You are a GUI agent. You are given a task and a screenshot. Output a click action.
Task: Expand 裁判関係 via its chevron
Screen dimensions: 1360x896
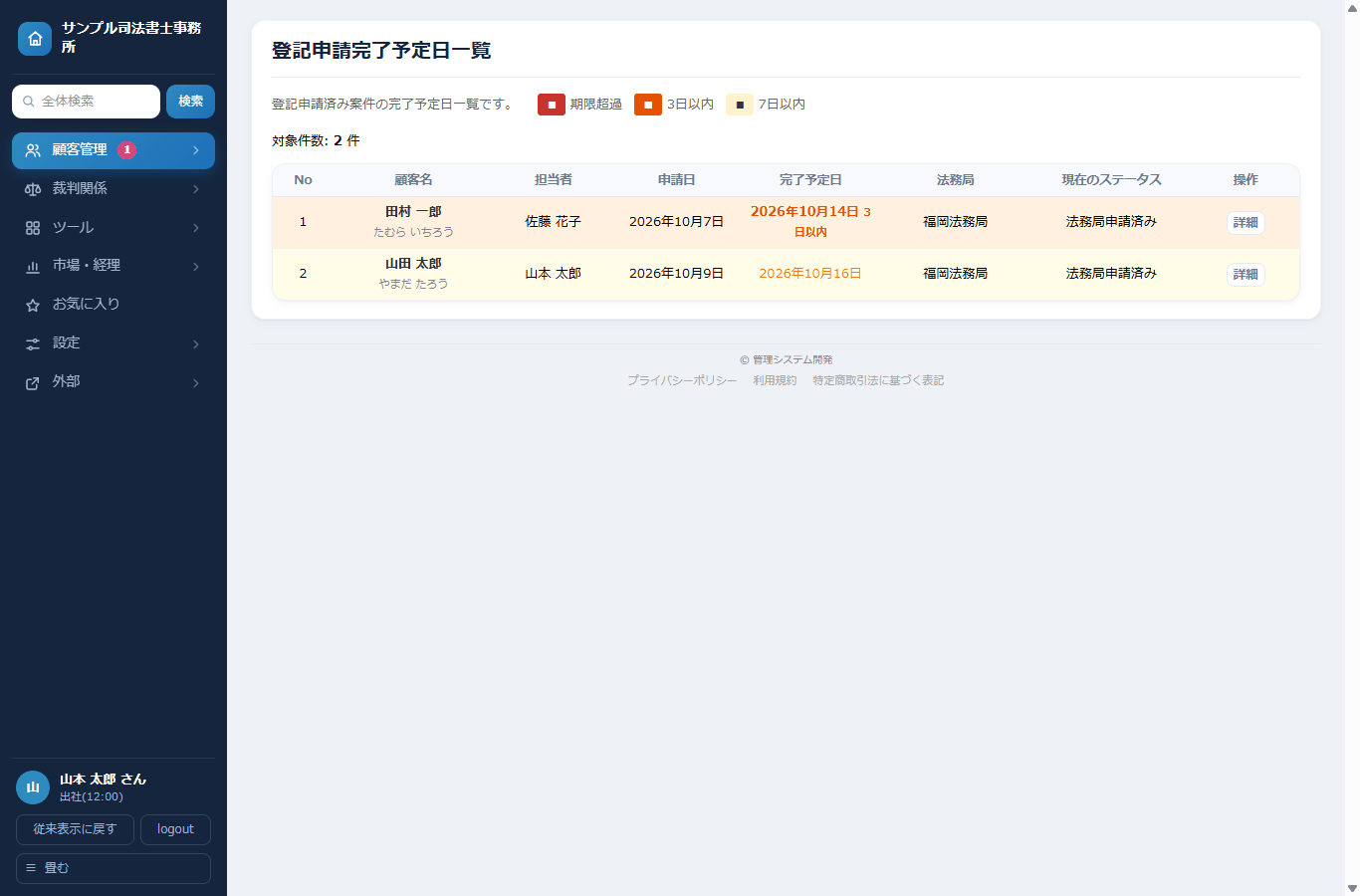196,189
